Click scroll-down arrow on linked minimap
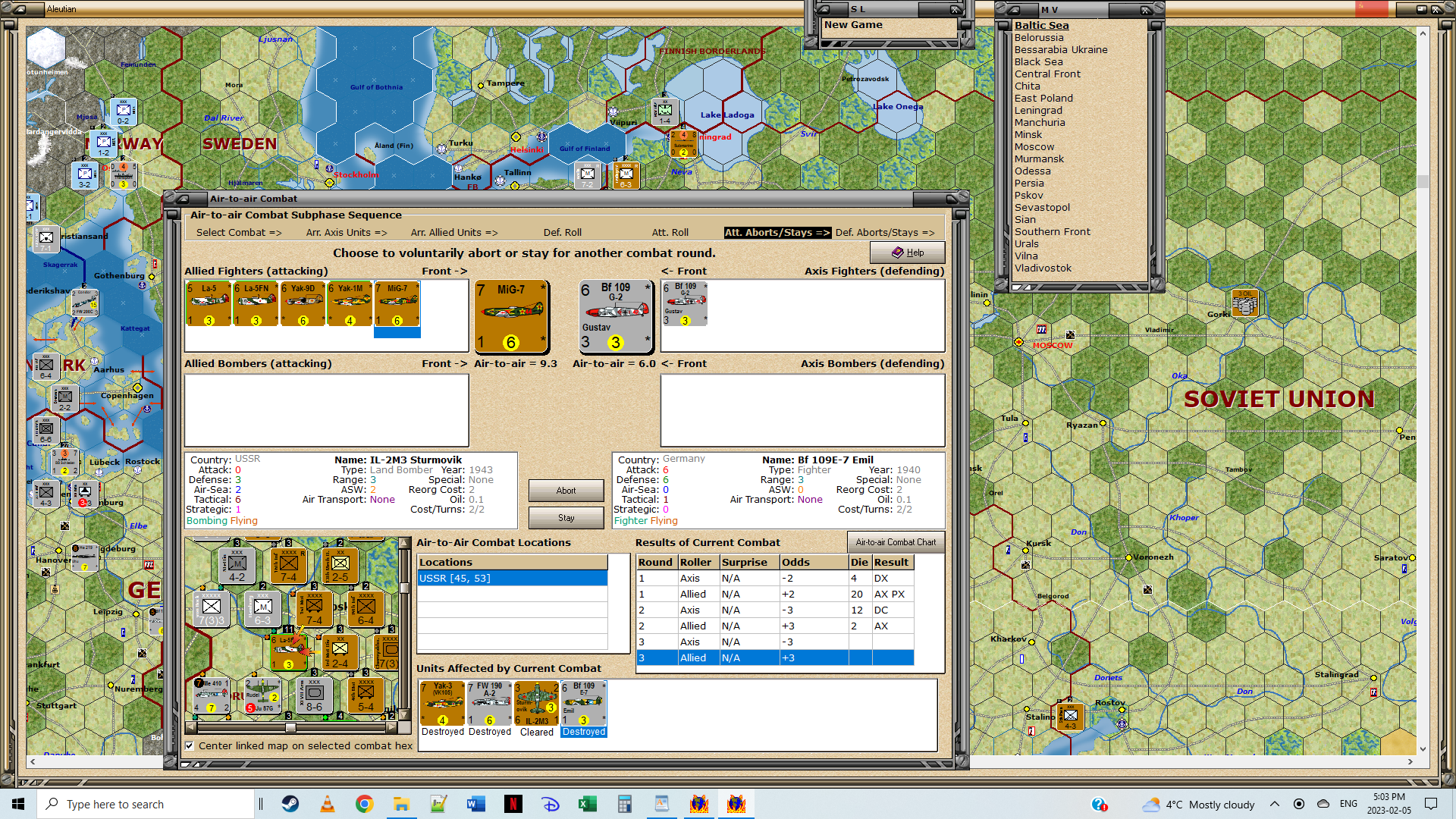 pos(404,715)
